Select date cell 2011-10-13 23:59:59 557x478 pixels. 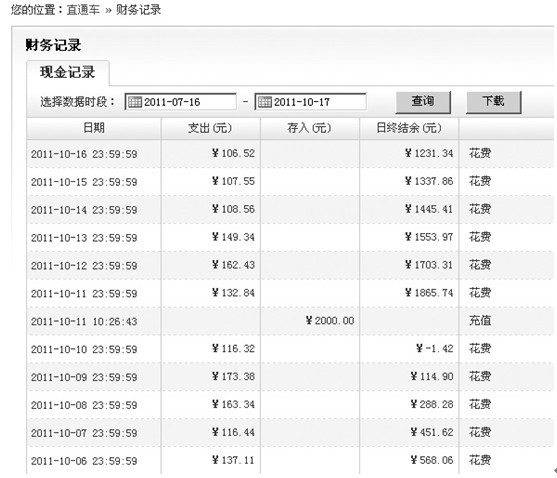pyautogui.click(x=84, y=238)
